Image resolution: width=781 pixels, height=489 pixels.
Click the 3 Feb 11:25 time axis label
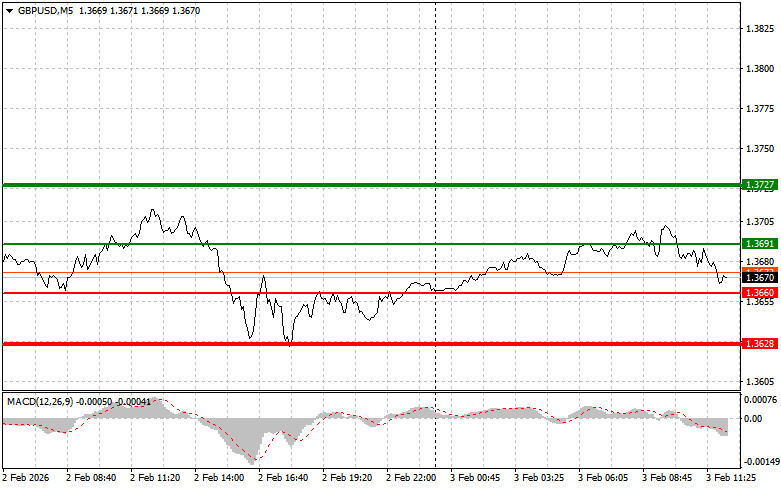(731, 478)
